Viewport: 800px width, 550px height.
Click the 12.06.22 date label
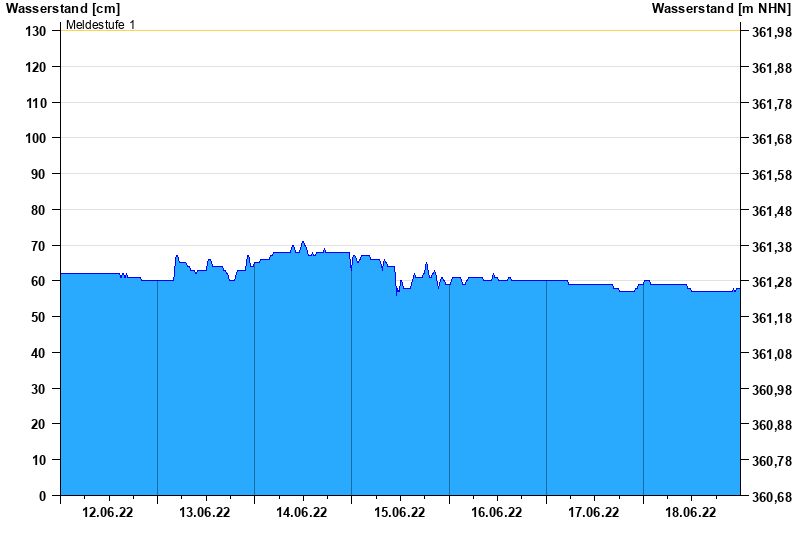[x=108, y=513]
